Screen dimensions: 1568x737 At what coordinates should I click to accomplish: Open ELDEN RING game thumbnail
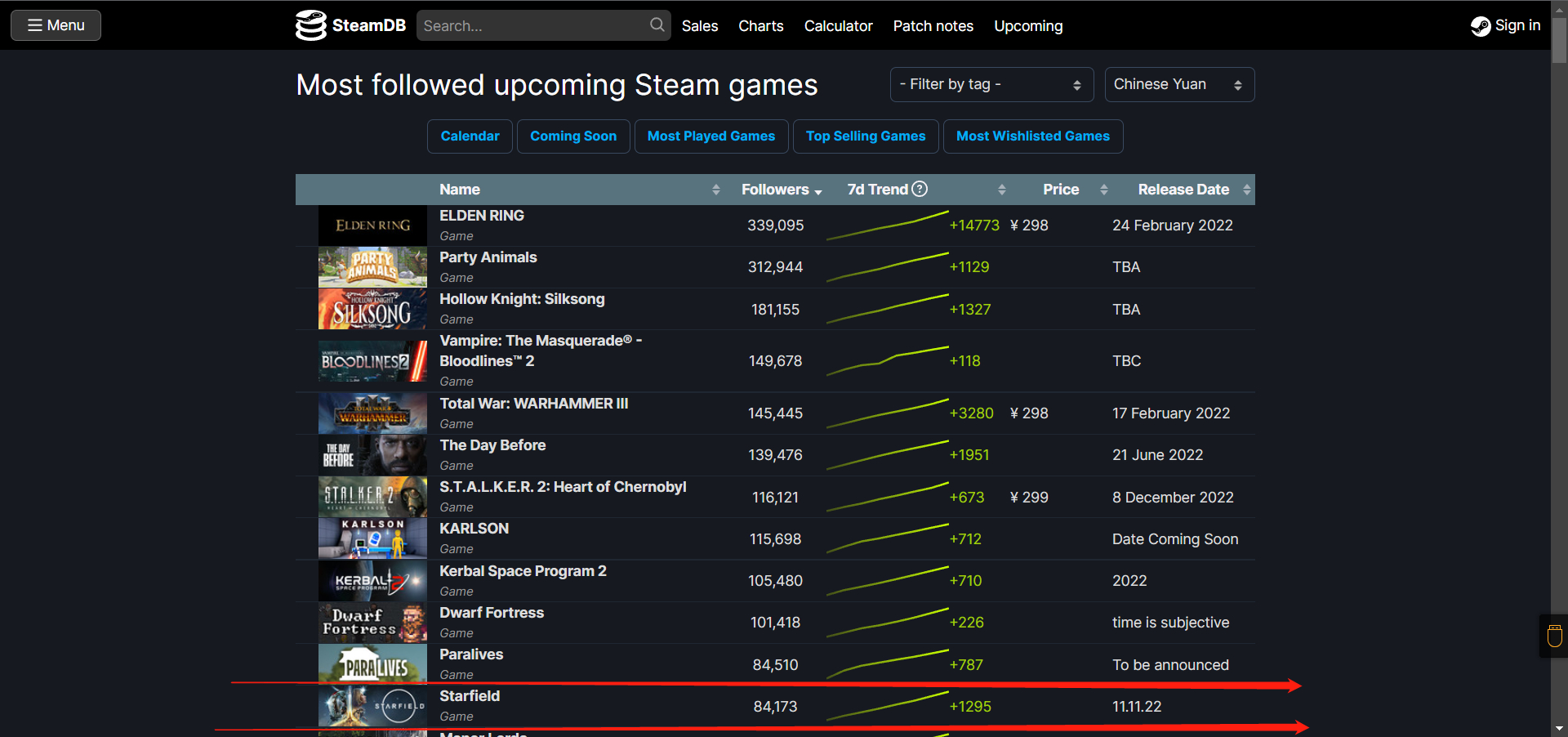pos(372,226)
